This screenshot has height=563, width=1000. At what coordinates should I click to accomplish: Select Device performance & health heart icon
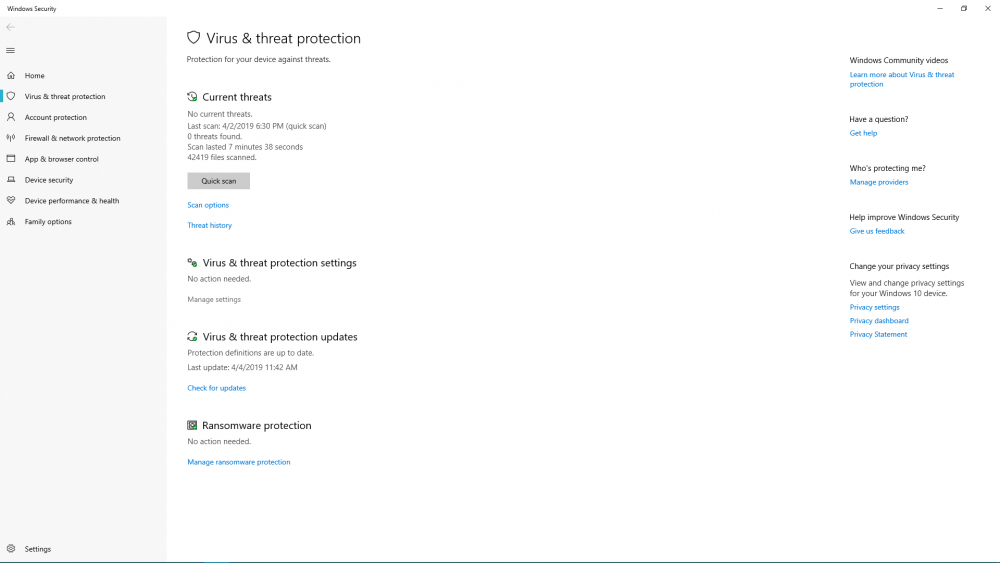coord(11,201)
